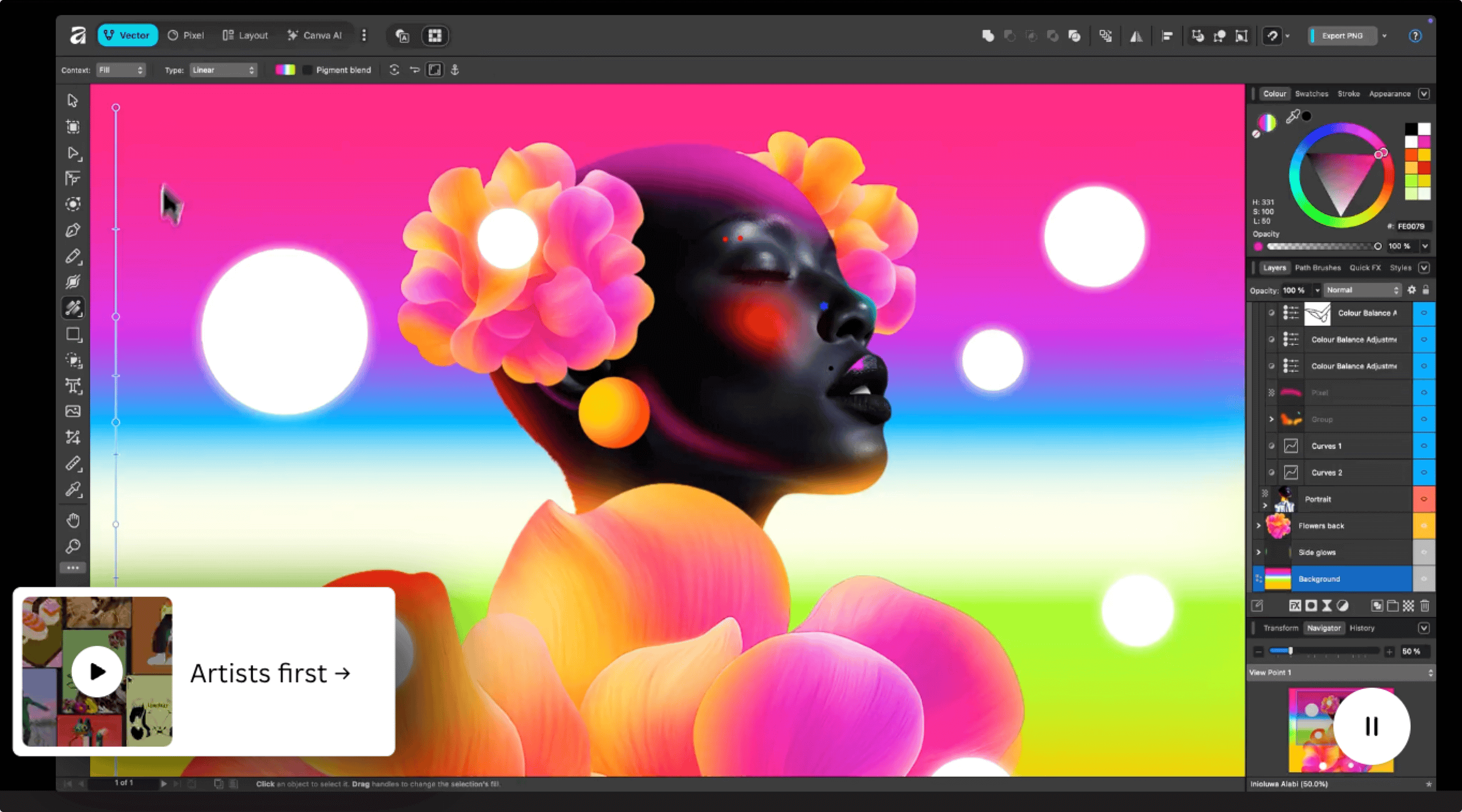The width and height of the screenshot is (1462, 812).
Task: Select the Pencil tool
Action: coord(73,257)
